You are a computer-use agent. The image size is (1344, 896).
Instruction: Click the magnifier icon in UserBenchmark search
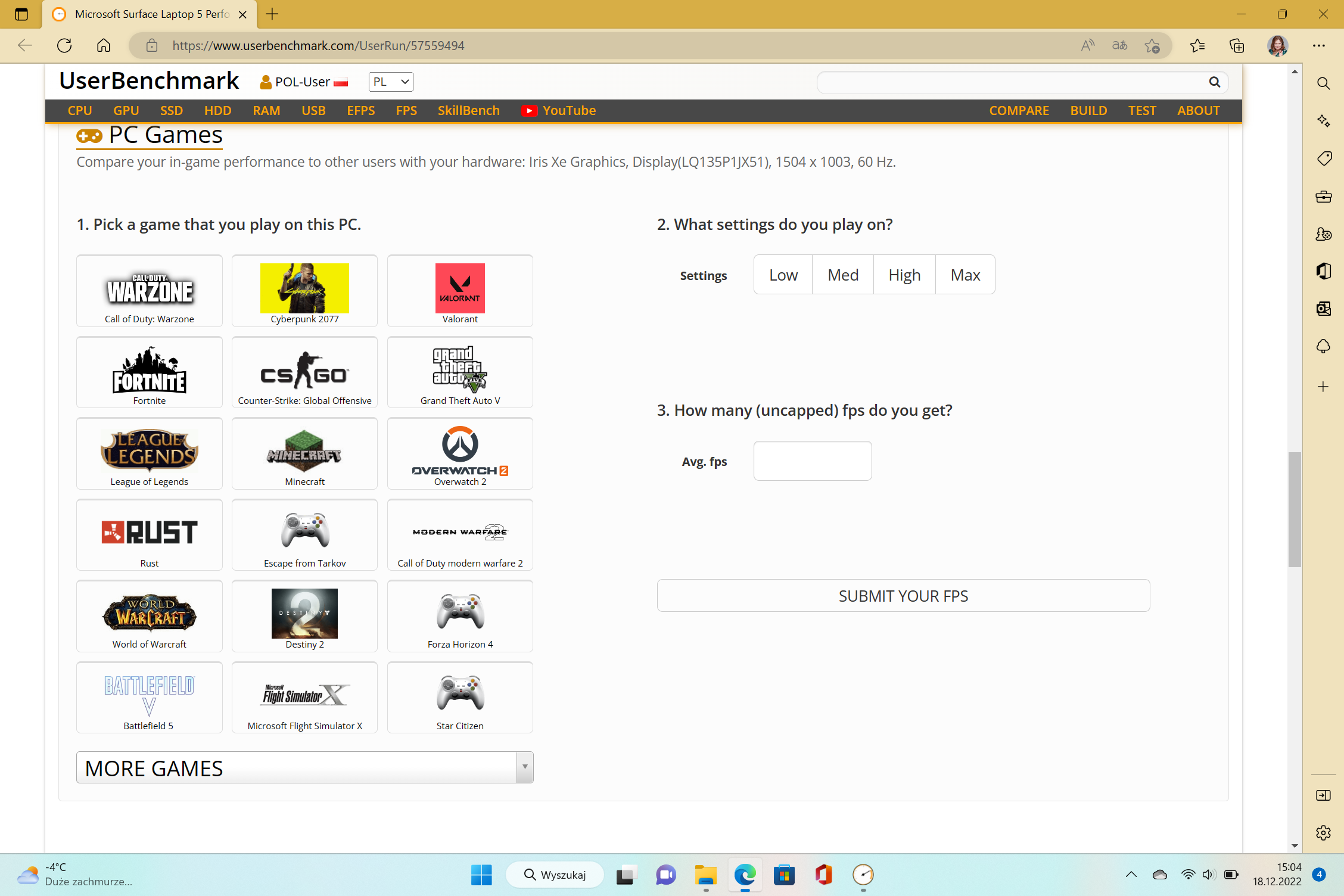coord(1215,82)
